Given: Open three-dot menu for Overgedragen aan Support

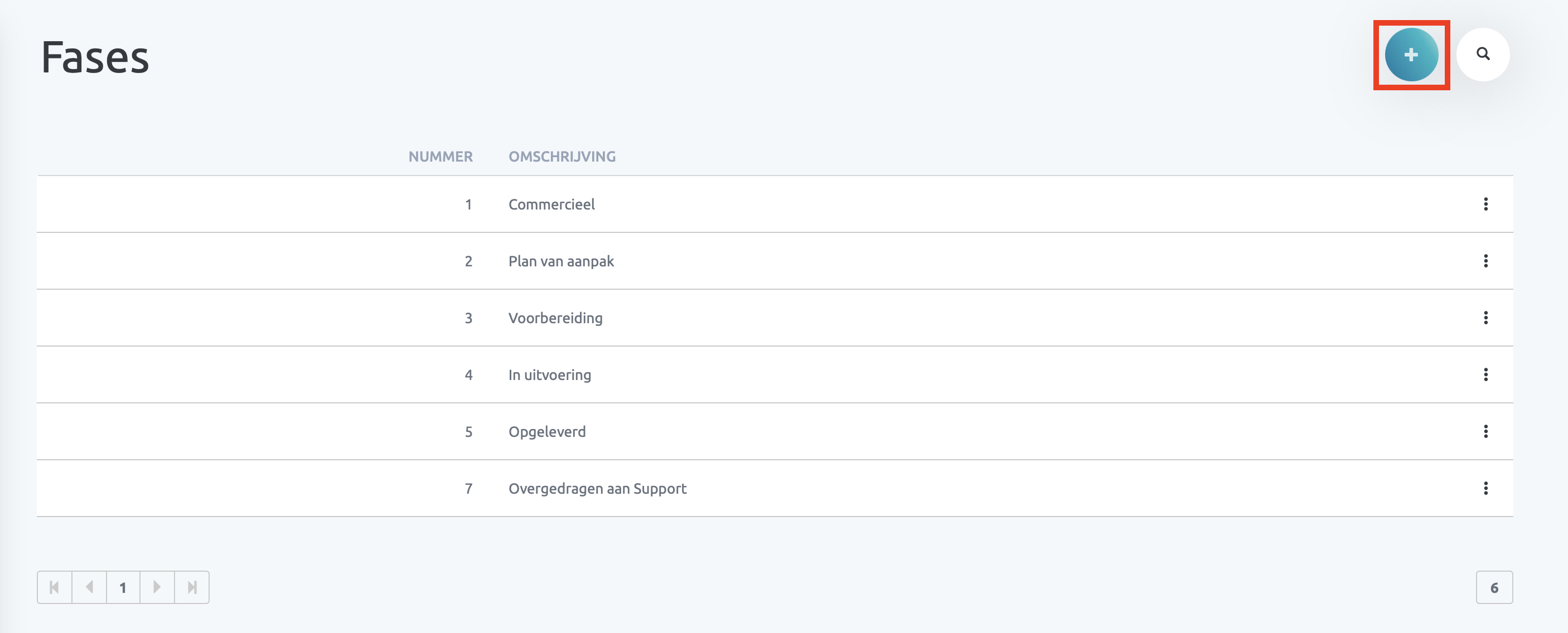Looking at the screenshot, I should 1485,488.
